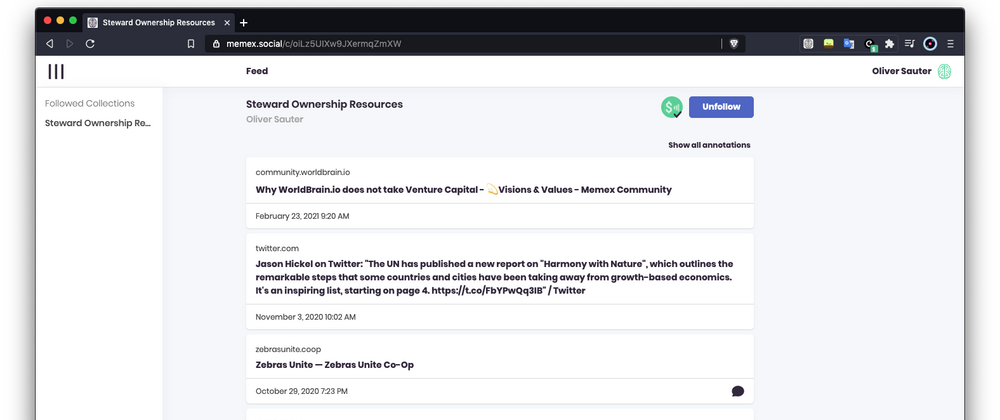Open Brave shields icon in address bar
1000x420 pixels.
tap(733, 44)
